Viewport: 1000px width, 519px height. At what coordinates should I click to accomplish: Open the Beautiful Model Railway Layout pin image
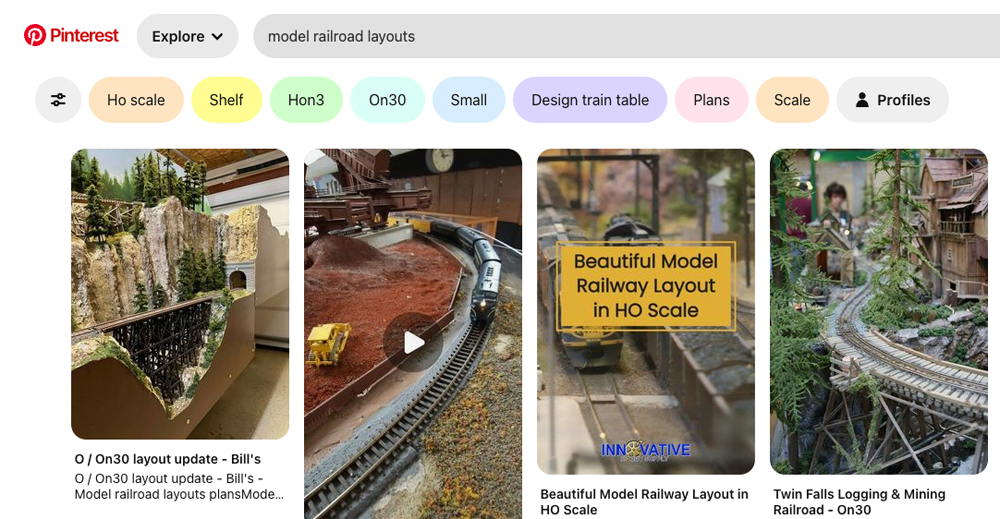pyautogui.click(x=645, y=312)
